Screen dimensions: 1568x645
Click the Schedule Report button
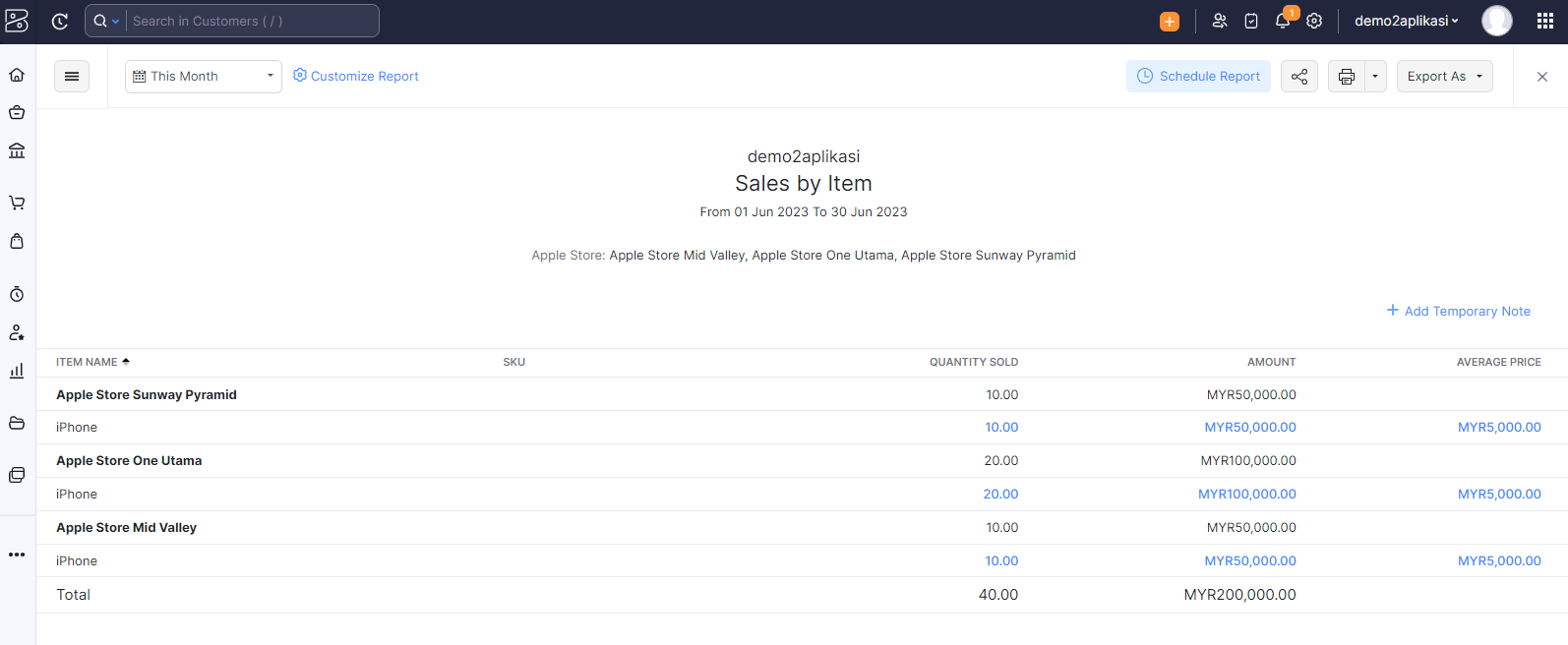(x=1198, y=76)
